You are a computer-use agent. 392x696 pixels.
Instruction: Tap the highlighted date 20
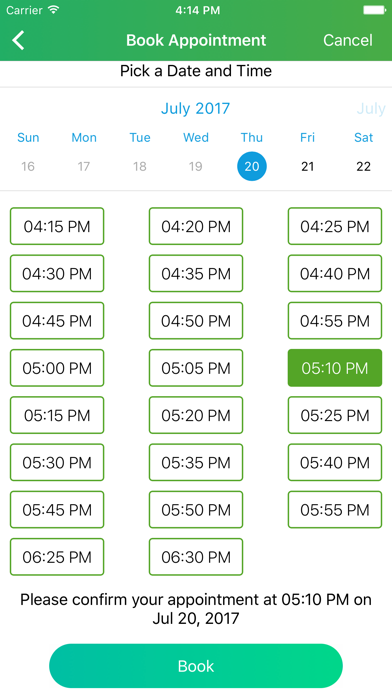click(252, 166)
